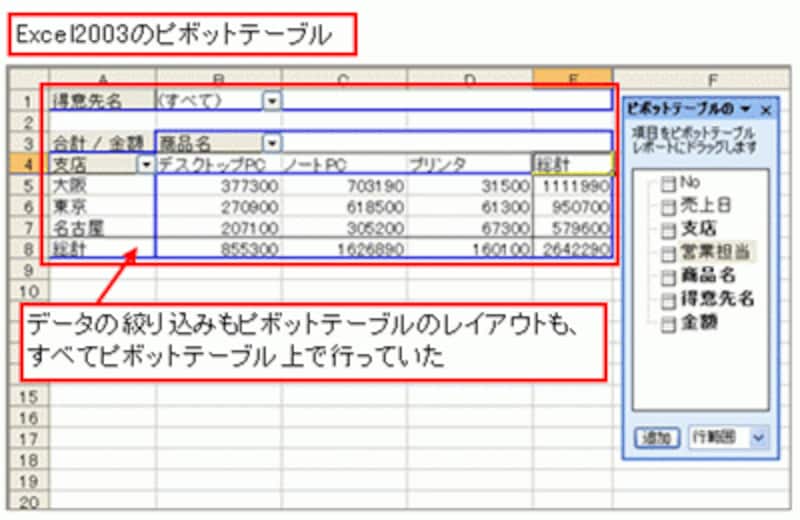The width and height of the screenshot is (800, 520).
Task: Click cell value 270900
Action: point(218,207)
